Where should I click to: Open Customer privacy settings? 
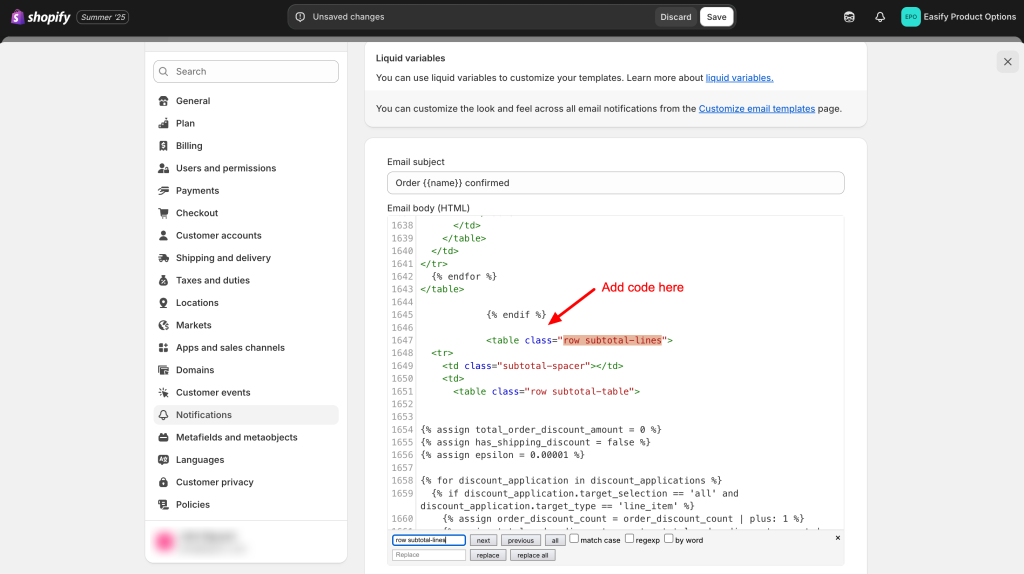(246, 482)
